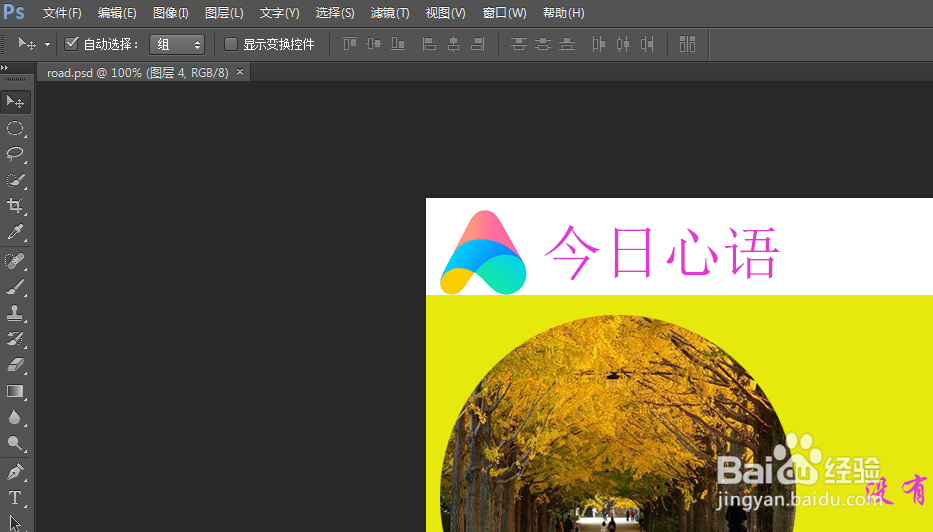Click Align Vertical Centers icon
Image resolution: width=933 pixels, height=532 pixels.
coord(374,44)
